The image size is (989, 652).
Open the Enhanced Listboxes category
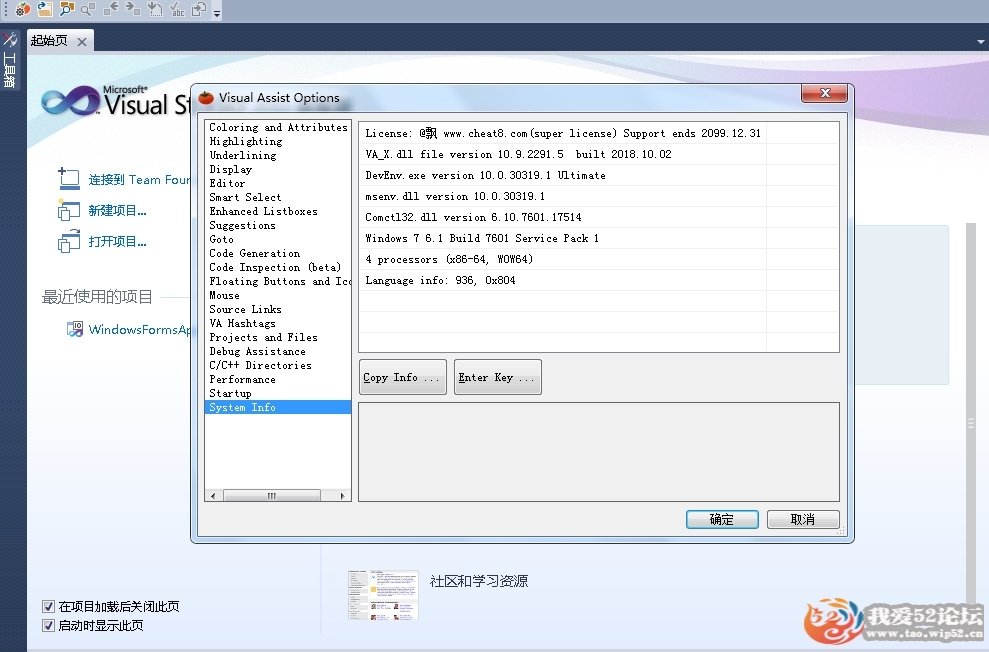278,211
